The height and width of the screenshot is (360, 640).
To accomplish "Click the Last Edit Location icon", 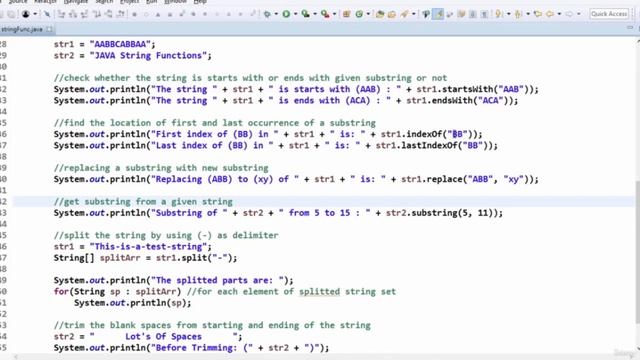I will (538, 14).
